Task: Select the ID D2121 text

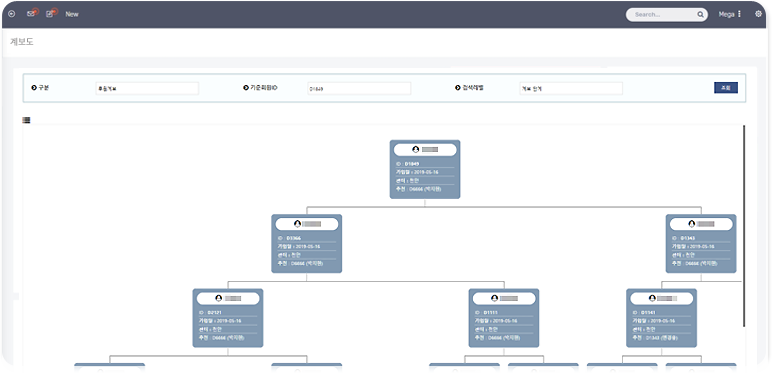Action: click(211, 312)
